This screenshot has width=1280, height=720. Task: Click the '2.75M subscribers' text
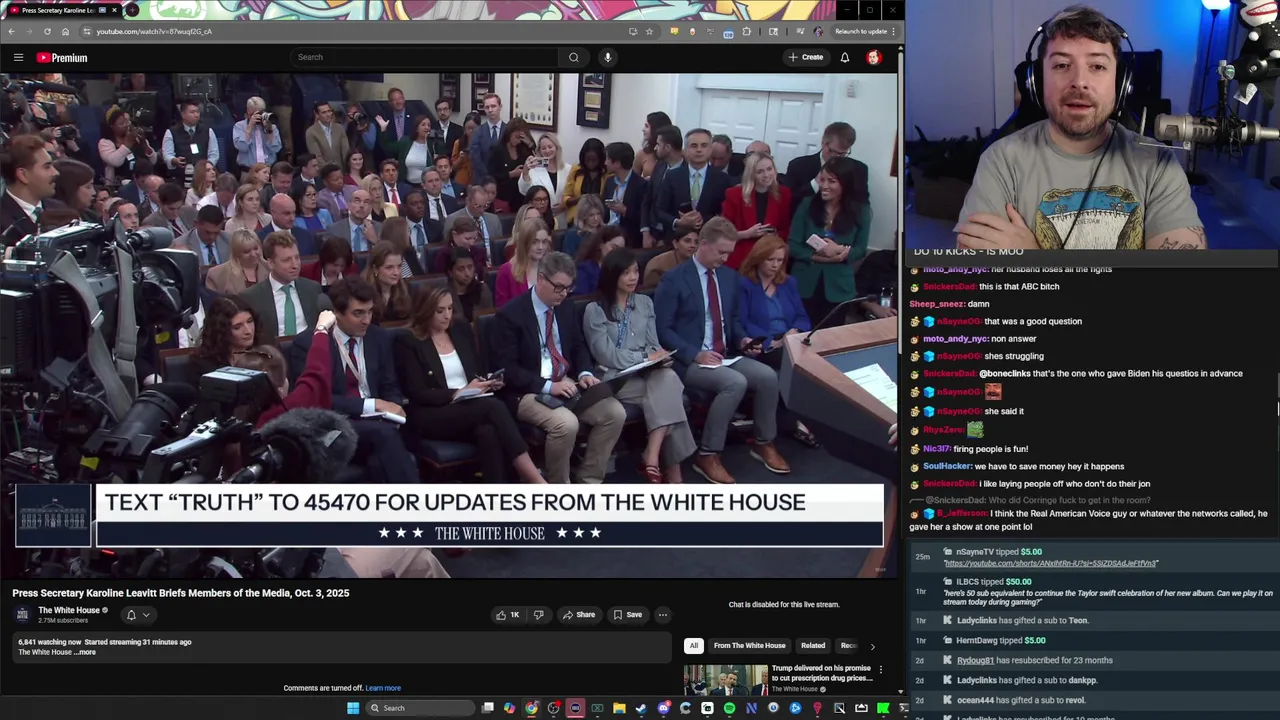pos(63,620)
